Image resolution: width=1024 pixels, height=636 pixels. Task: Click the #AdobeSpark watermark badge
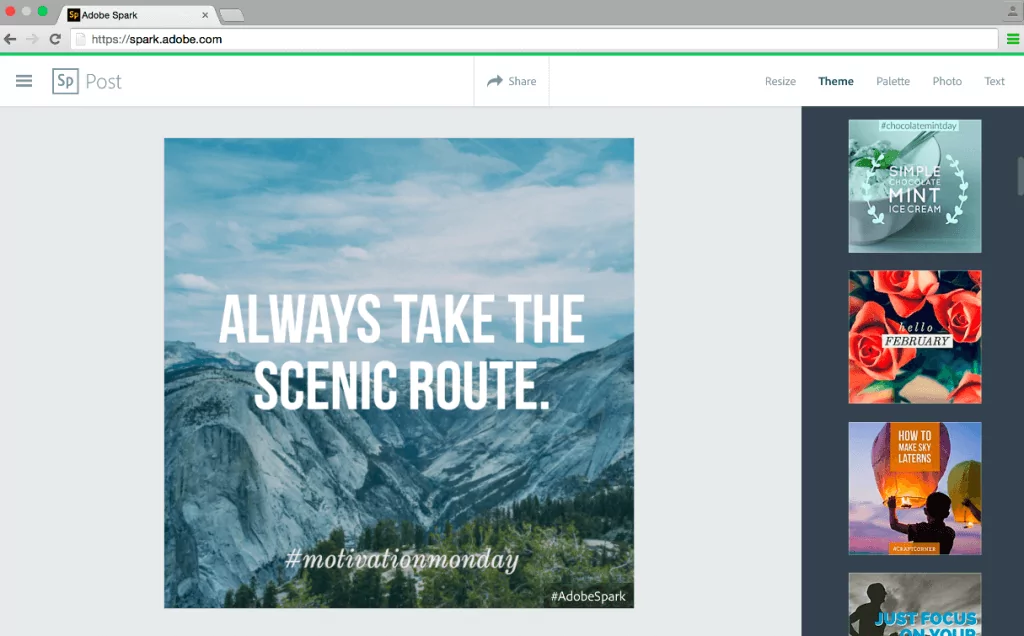[x=588, y=596]
